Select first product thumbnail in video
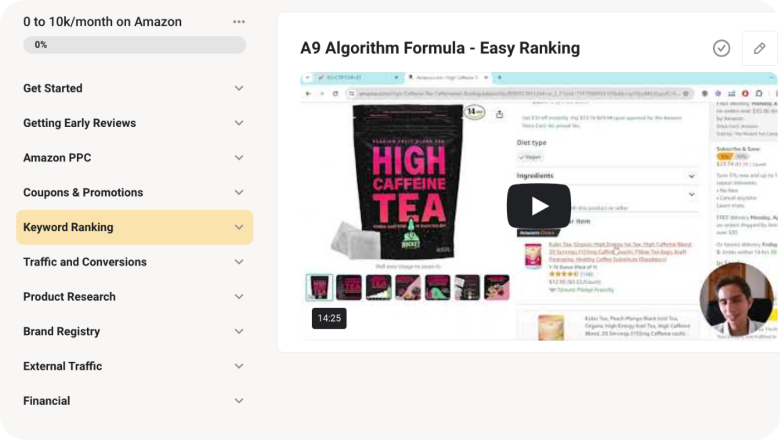The image size is (780, 440). pyautogui.click(x=319, y=287)
